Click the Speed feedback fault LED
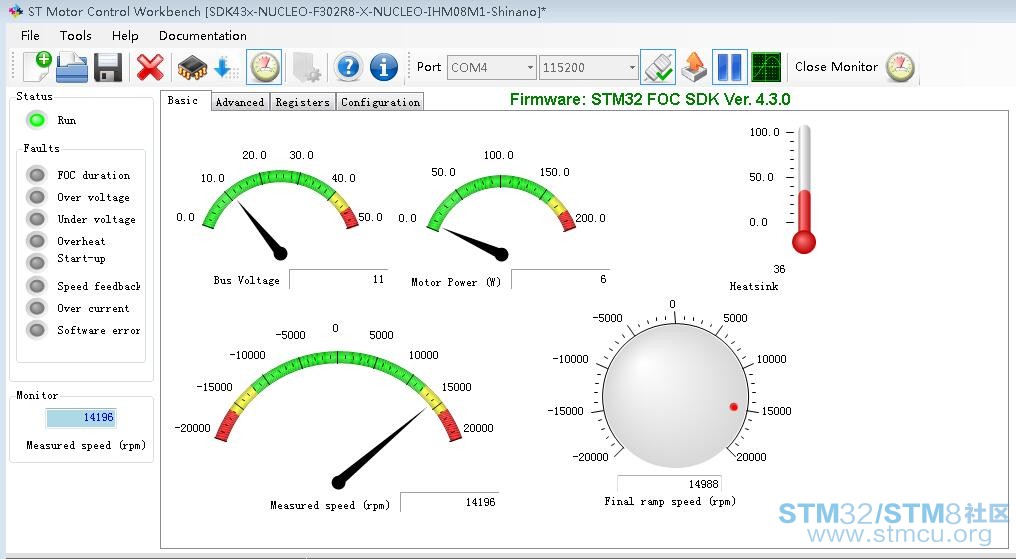The image size is (1016, 559). click(x=36, y=286)
